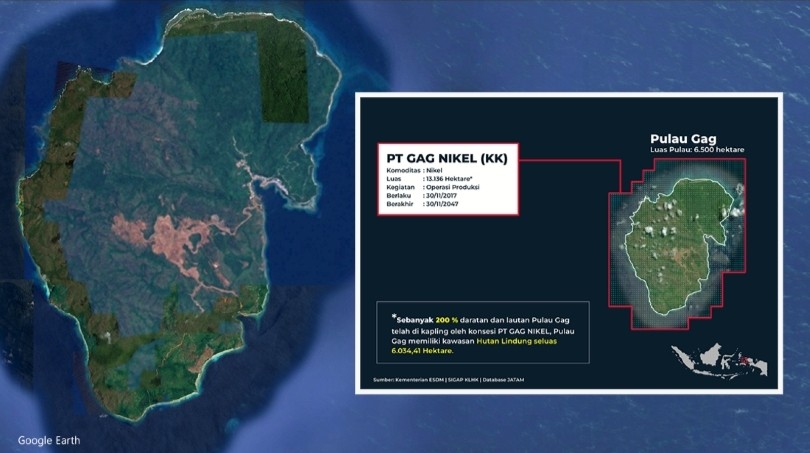
Task: Click the "13.136 Hektare*" area value
Action: coord(449,179)
